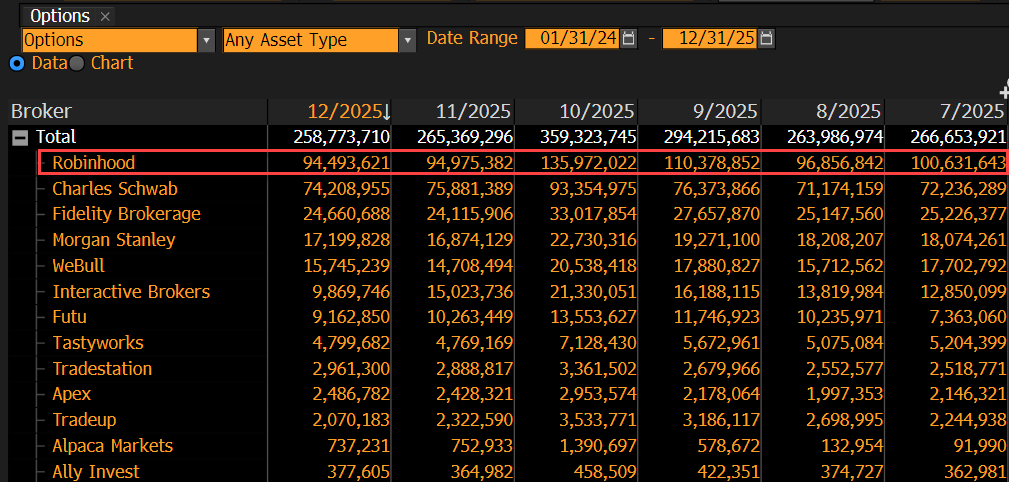Click the 10/2025 column header

(x=577, y=111)
